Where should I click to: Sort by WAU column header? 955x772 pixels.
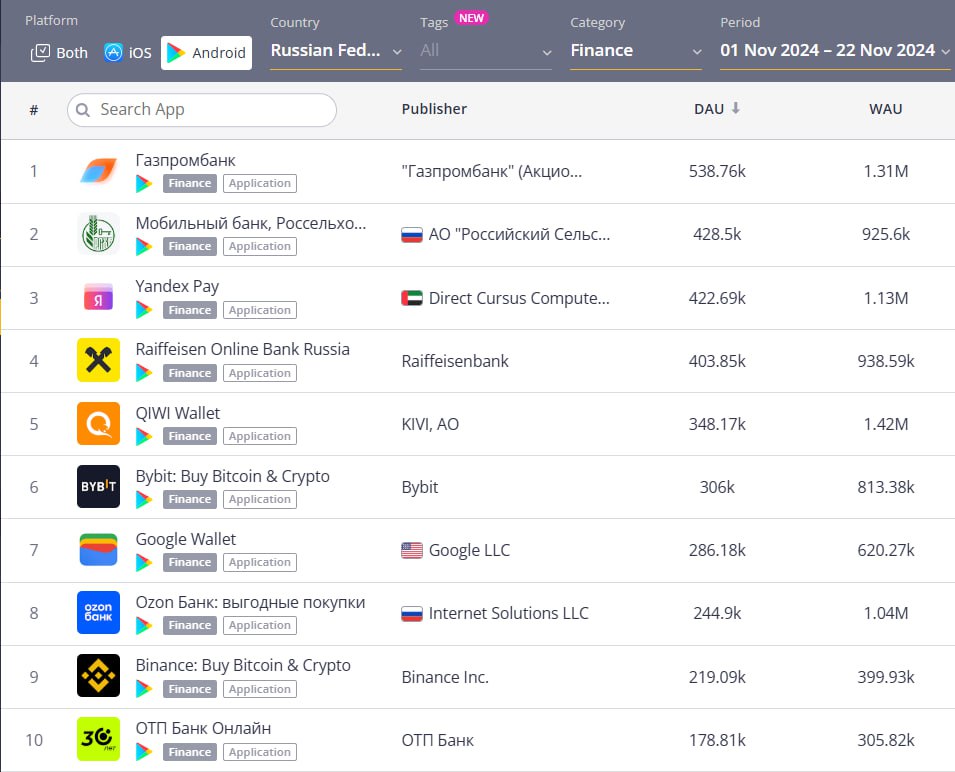tap(886, 109)
